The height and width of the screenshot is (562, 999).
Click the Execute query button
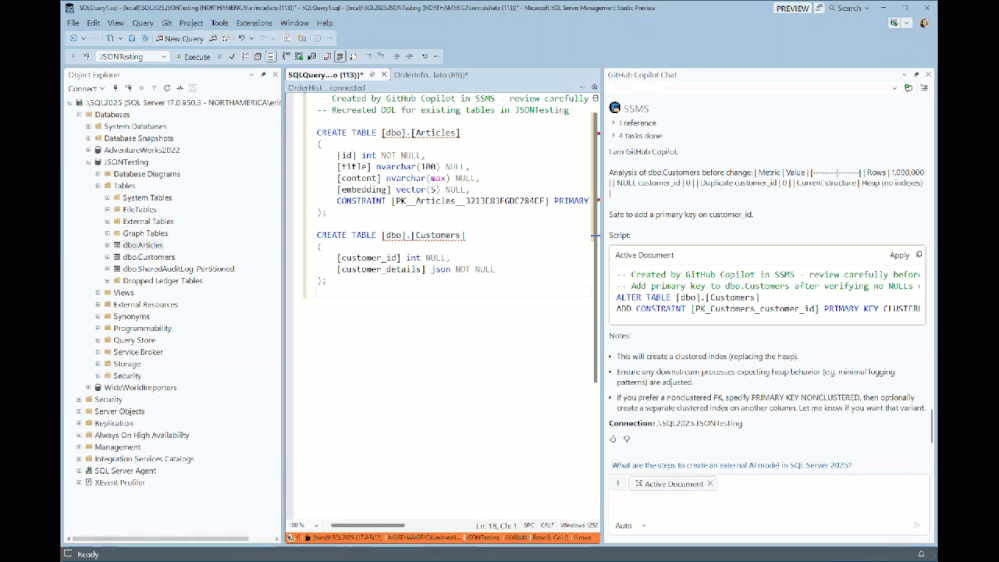[193, 57]
